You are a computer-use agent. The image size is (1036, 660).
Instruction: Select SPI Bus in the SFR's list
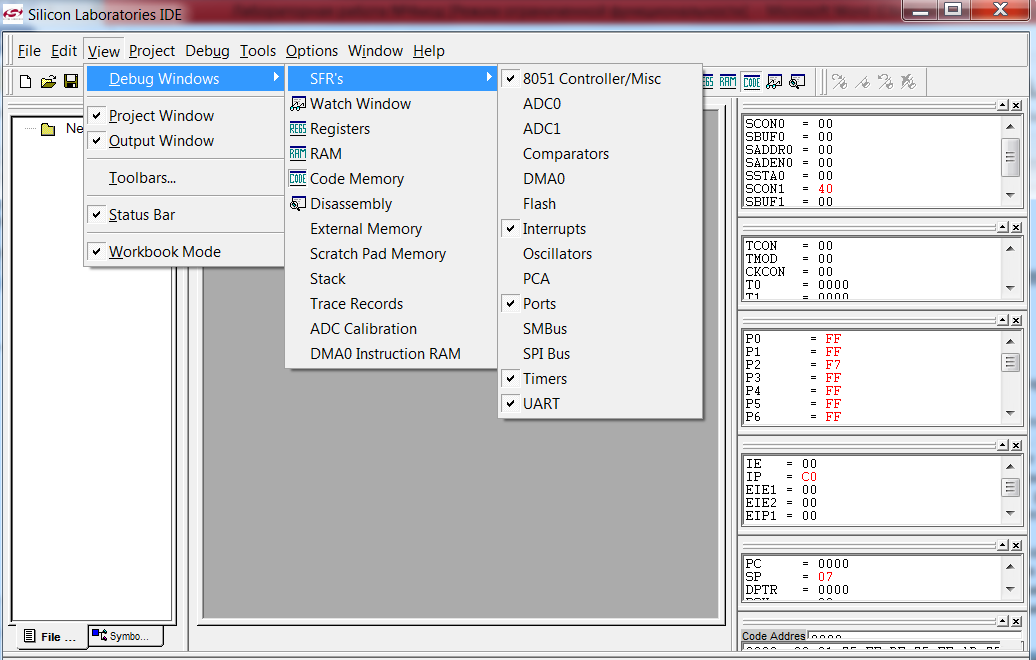point(600,353)
